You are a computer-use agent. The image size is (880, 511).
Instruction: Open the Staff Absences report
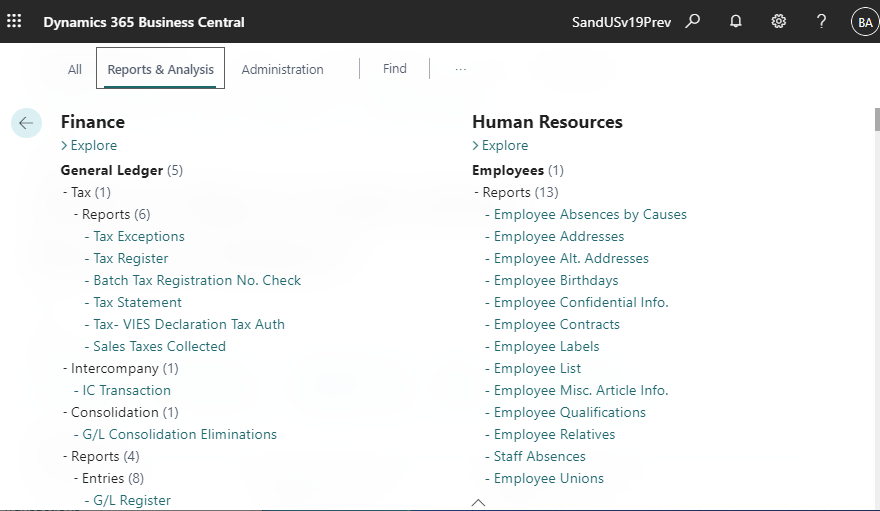point(539,457)
